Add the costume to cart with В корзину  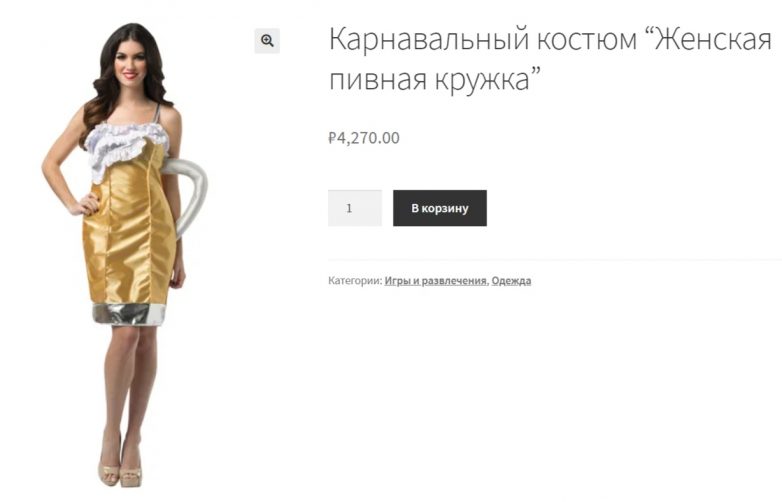[x=439, y=208]
